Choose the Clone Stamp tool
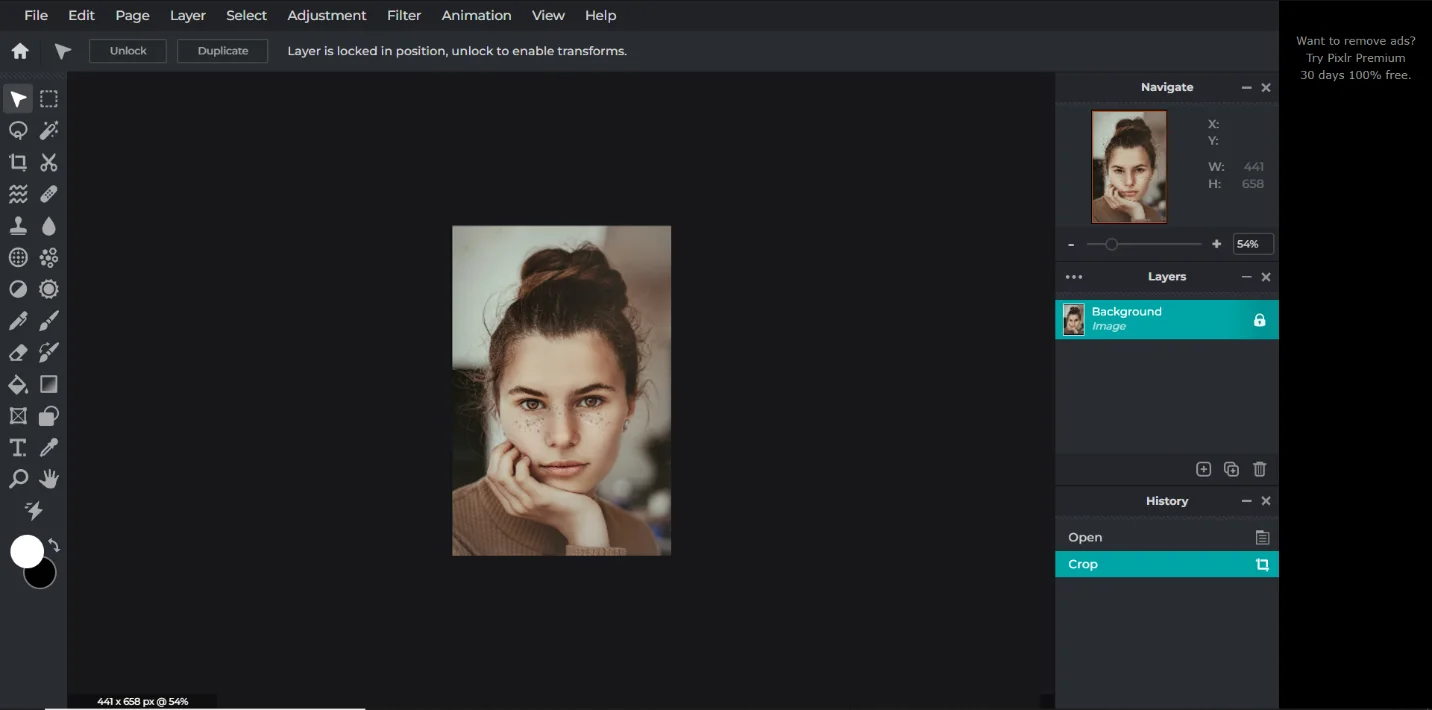The image size is (1432, 710). pos(18,226)
